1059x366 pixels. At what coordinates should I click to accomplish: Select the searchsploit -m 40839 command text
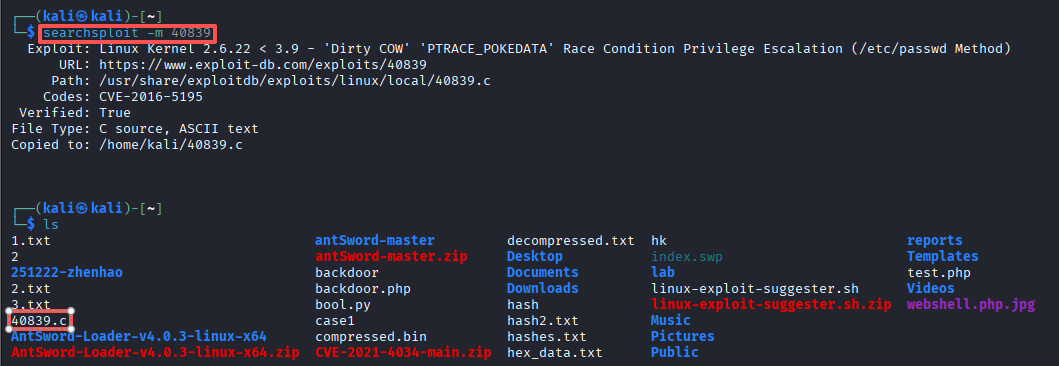click(128, 32)
